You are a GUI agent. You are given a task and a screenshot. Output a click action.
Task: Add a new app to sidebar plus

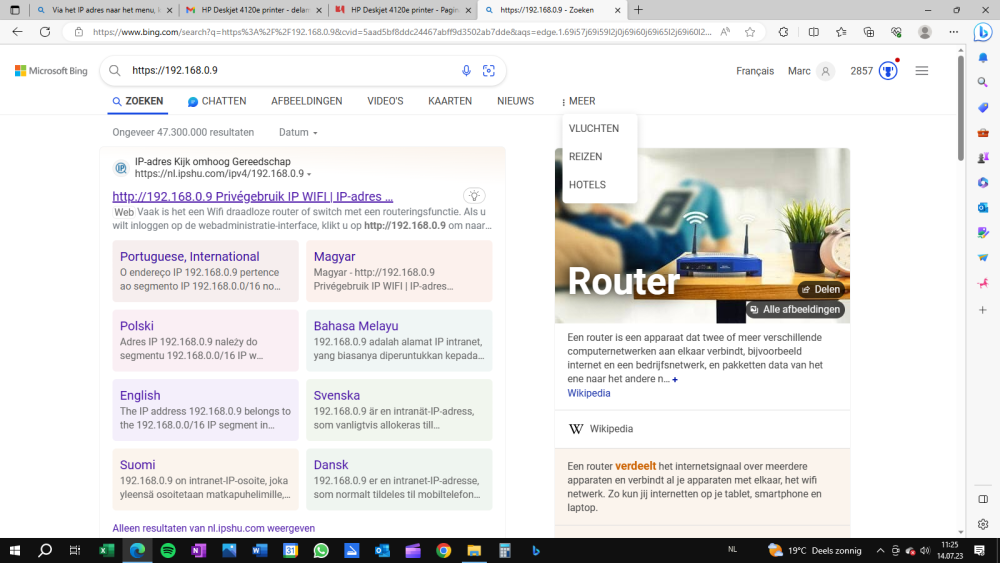coord(983,310)
